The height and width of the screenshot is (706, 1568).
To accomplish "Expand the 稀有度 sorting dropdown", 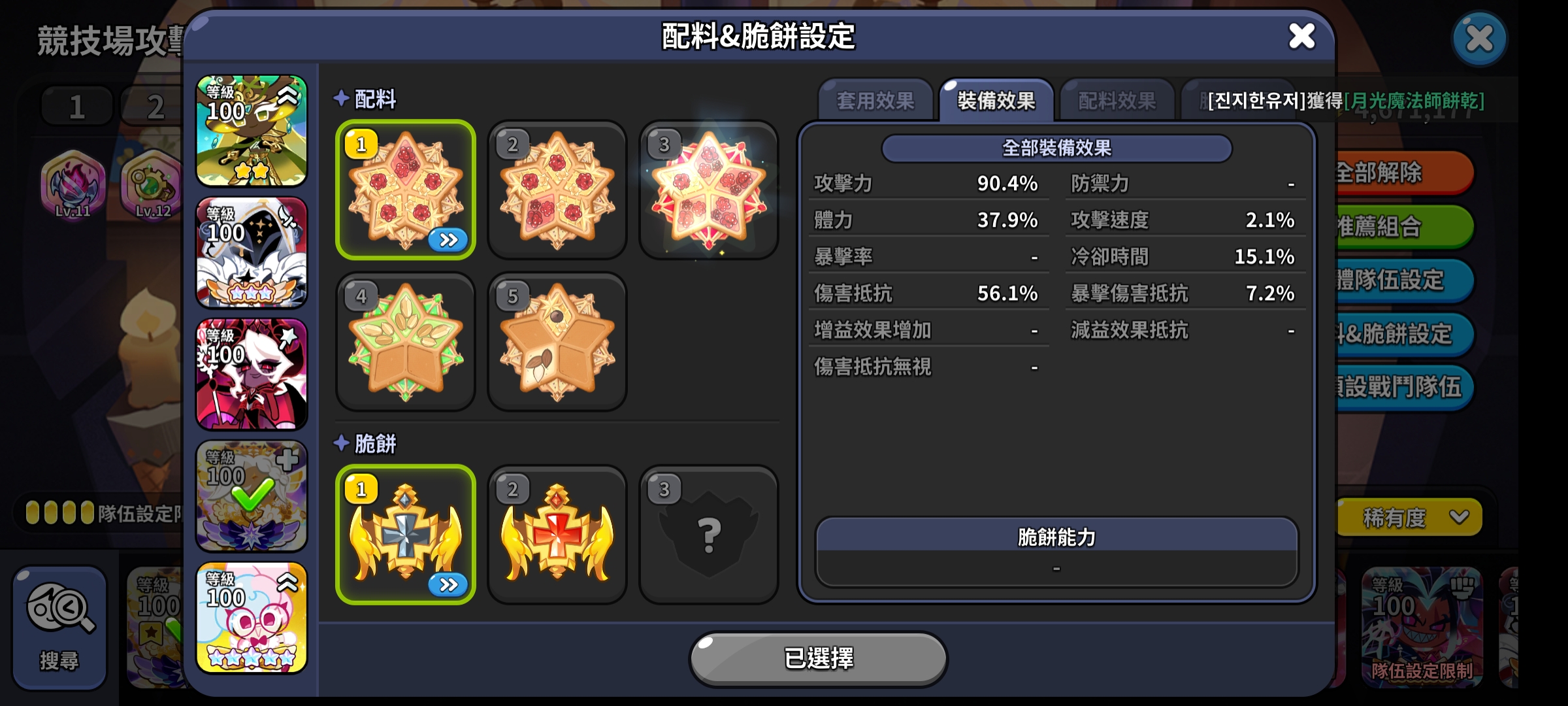I will 1409,518.
